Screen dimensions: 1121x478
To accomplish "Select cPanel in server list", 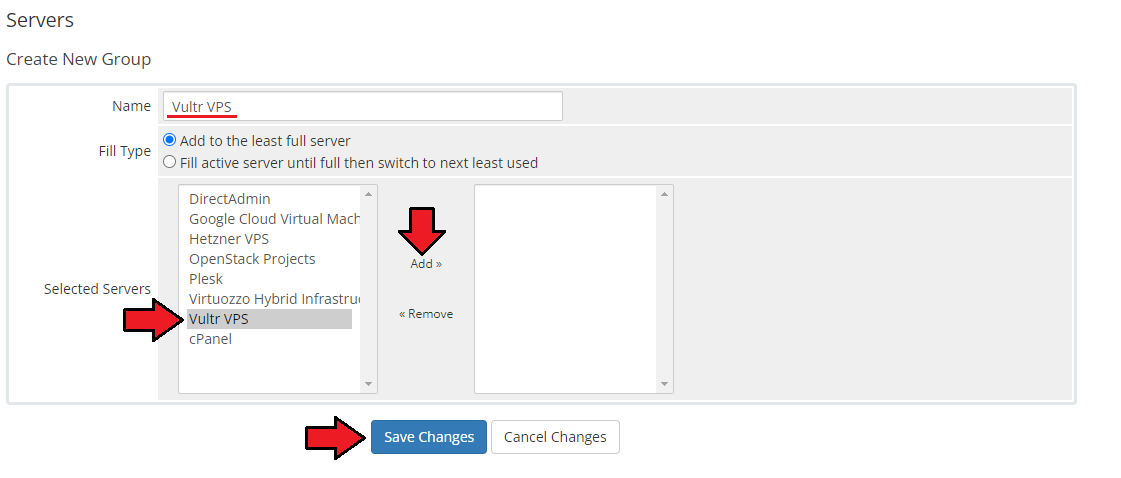I will 270,339.
